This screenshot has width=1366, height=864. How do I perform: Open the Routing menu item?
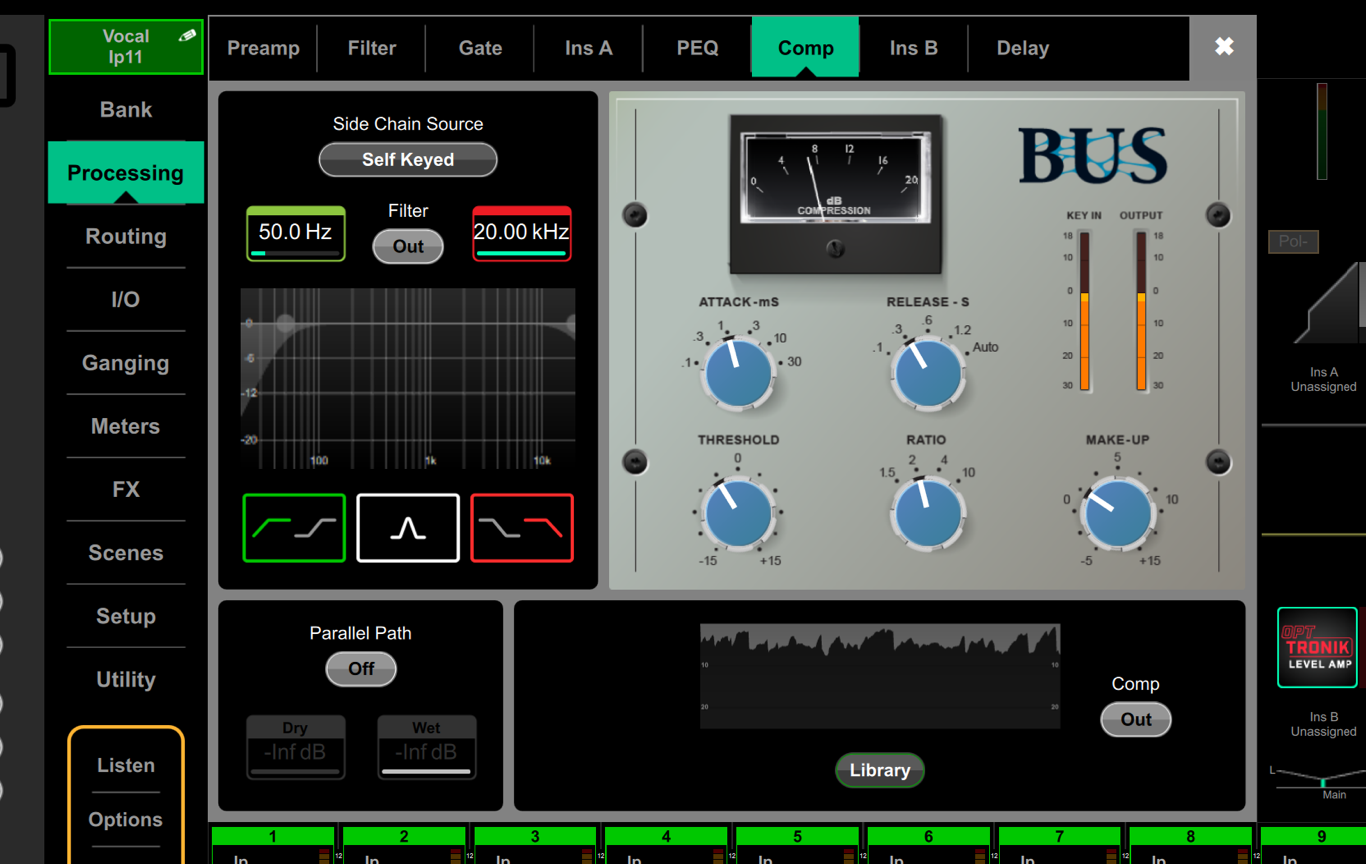[126, 236]
